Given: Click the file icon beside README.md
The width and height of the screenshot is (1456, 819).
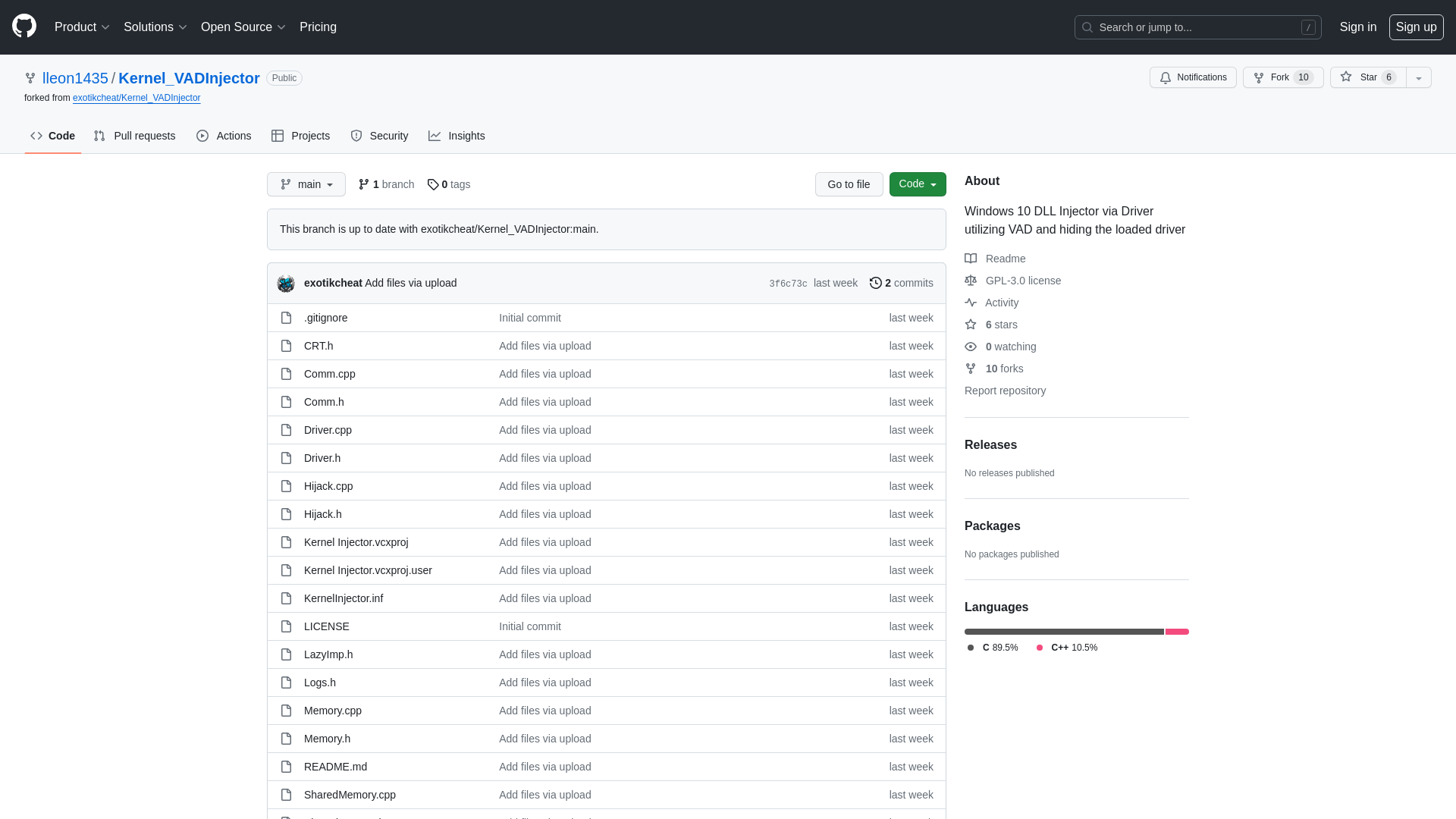Looking at the screenshot, I should [286, 767].
